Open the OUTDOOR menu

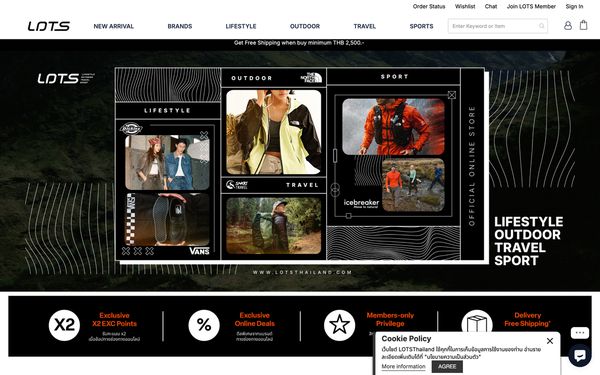(305, 26)
